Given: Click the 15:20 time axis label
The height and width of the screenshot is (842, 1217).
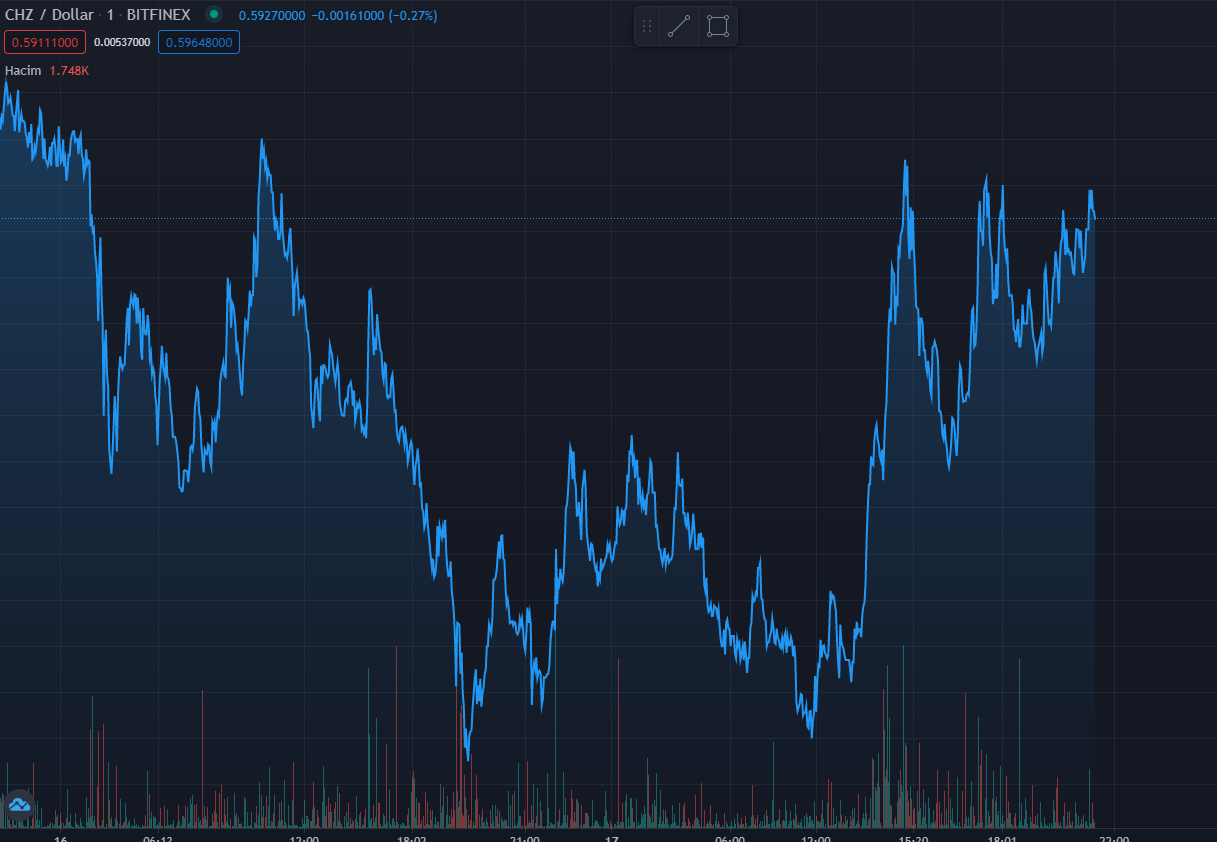Looking at the screenshot, I should click(914, 839).
